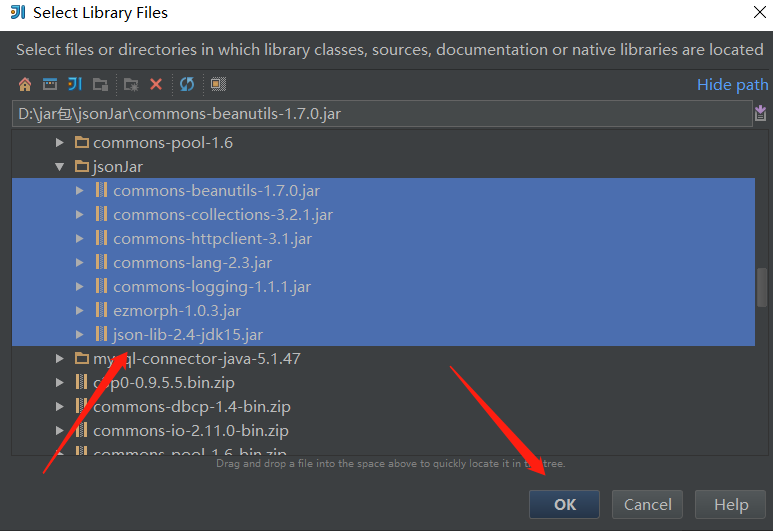Create a new folder
The height and width of the screenshot is (531, 773).
coord(131,85)
